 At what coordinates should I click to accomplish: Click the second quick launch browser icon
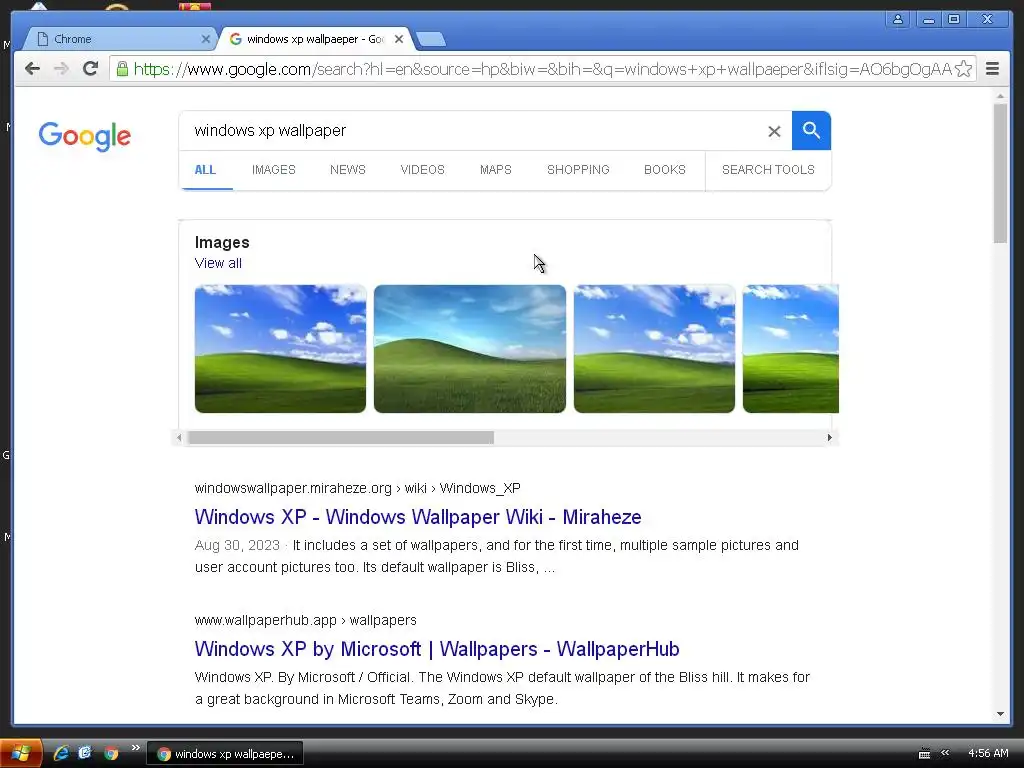tap(85, 753)
